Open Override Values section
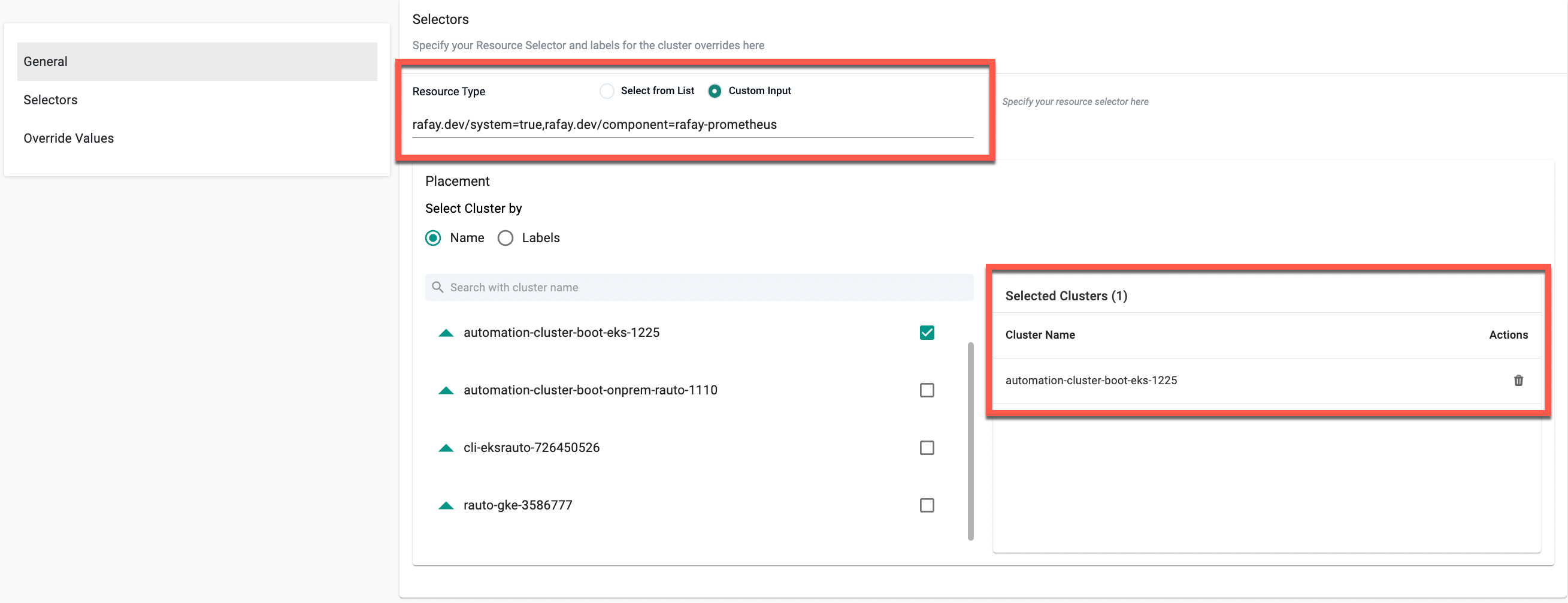 (x=69, y=138)
